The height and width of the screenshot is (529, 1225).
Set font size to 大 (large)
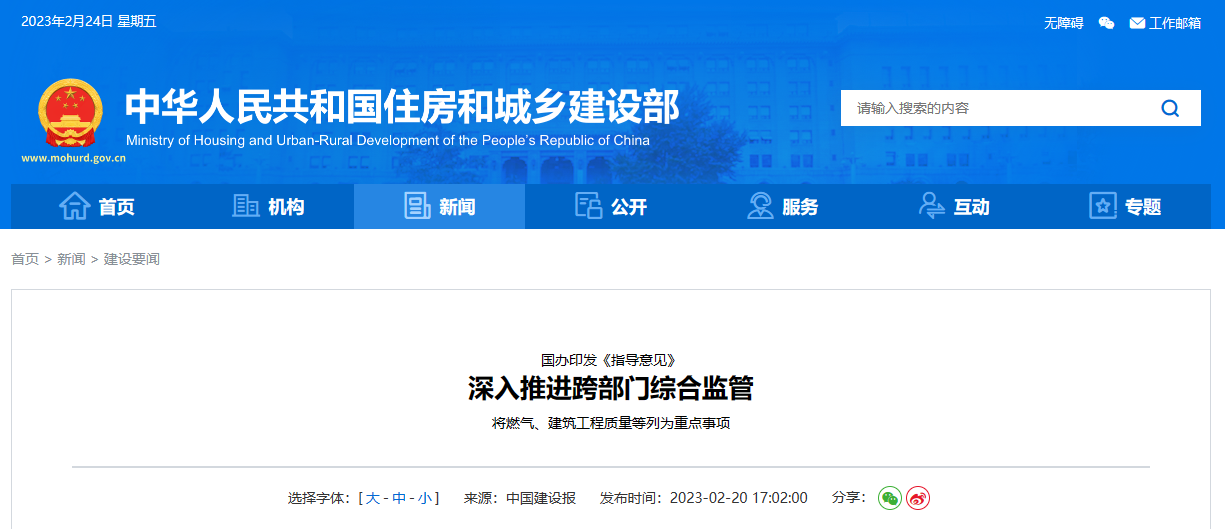[x=372, y=498]
